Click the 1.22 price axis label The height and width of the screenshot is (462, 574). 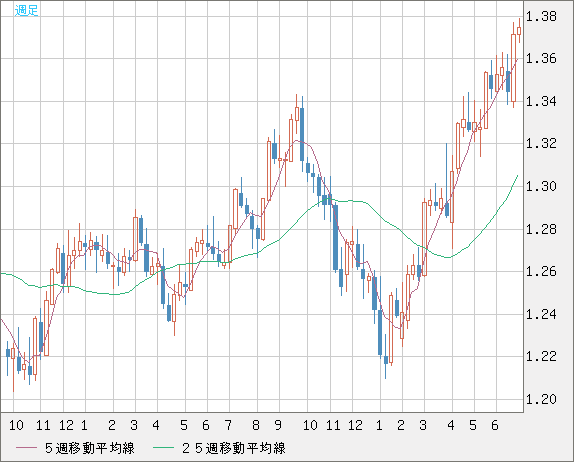541,356
